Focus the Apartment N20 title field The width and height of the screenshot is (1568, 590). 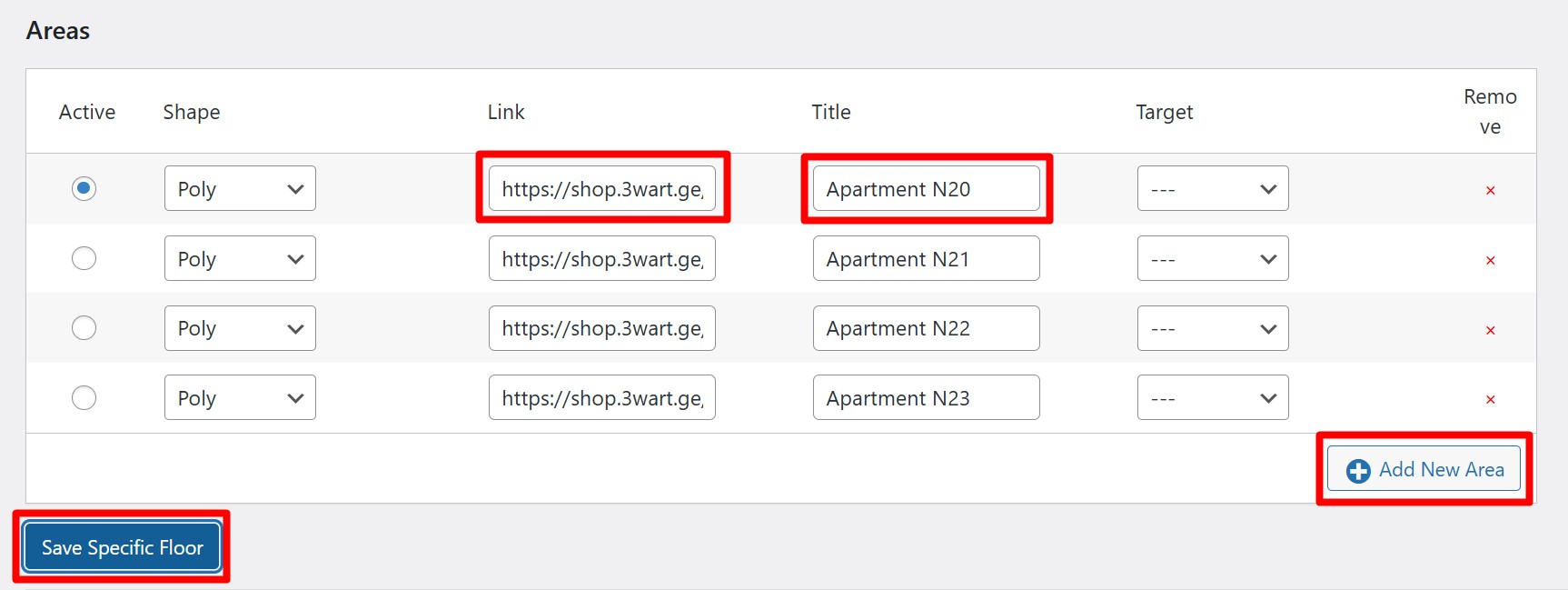pyautogui.click(x=926, y=189)
